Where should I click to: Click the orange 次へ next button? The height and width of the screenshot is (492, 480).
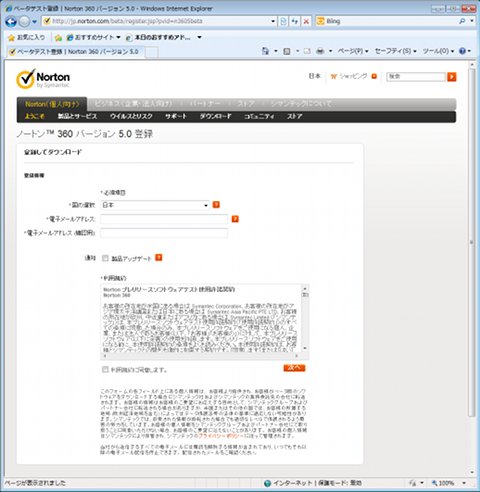coord(294,368)
